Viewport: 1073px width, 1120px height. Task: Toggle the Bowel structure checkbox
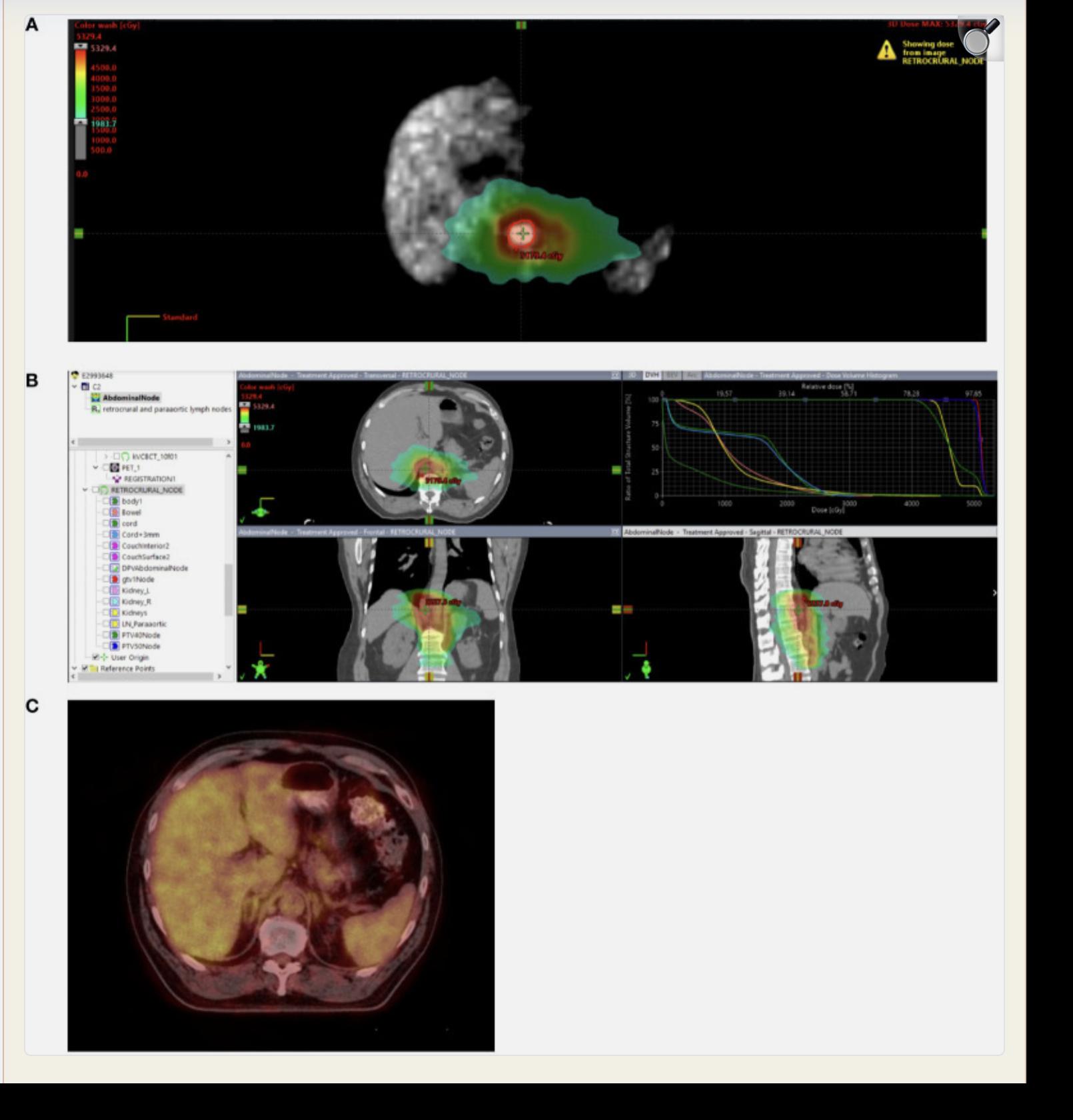point(106,513)
